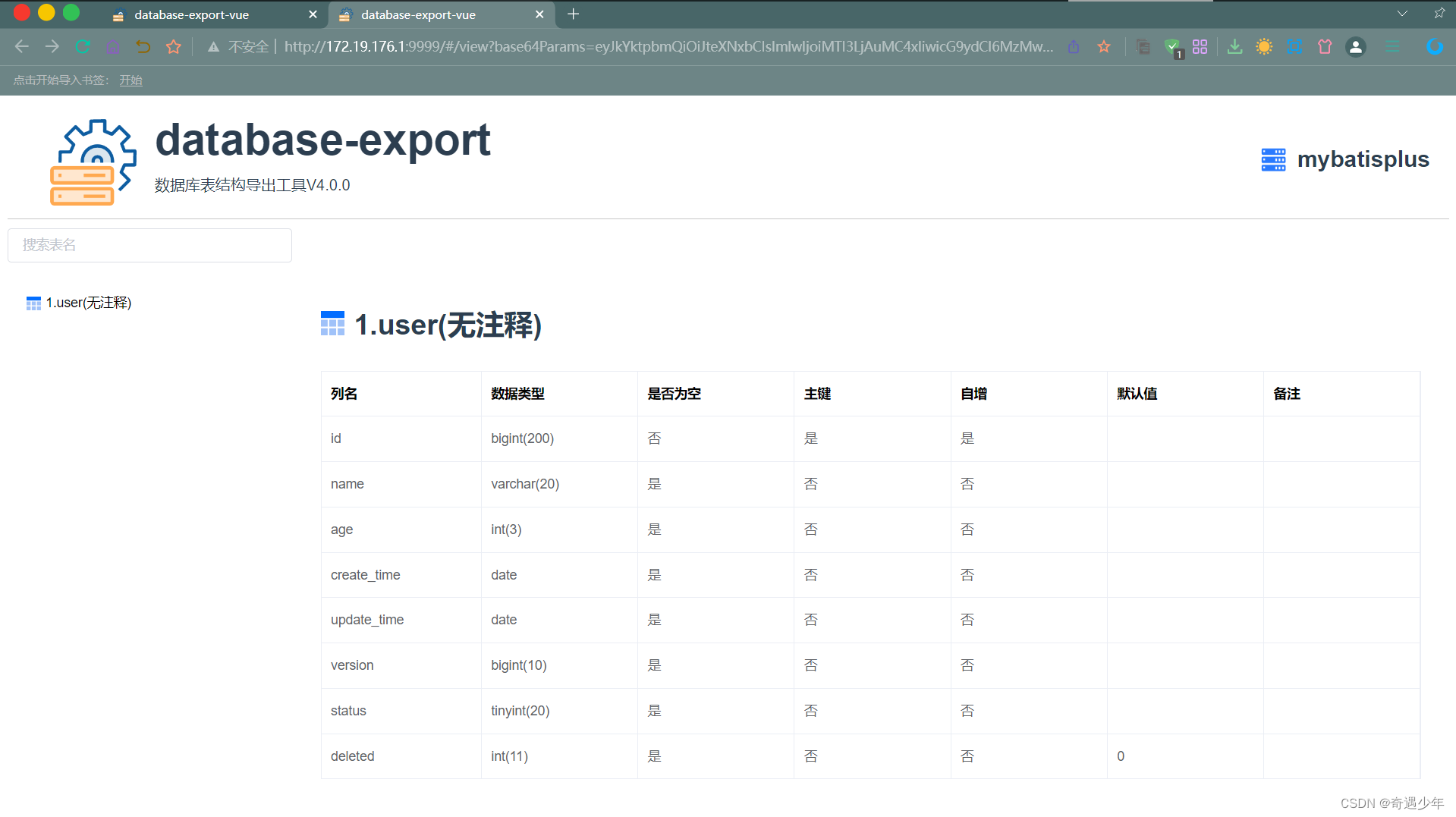Click the tinyint(20) data type cell

pos(559,711)
